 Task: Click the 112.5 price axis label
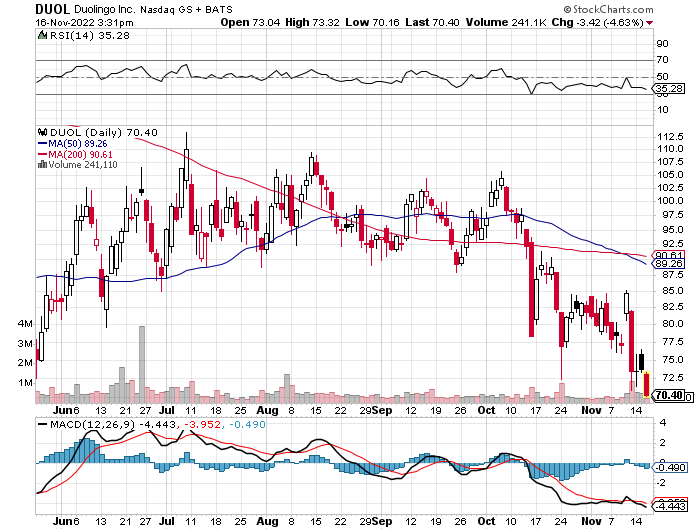(x=670, y=136)
